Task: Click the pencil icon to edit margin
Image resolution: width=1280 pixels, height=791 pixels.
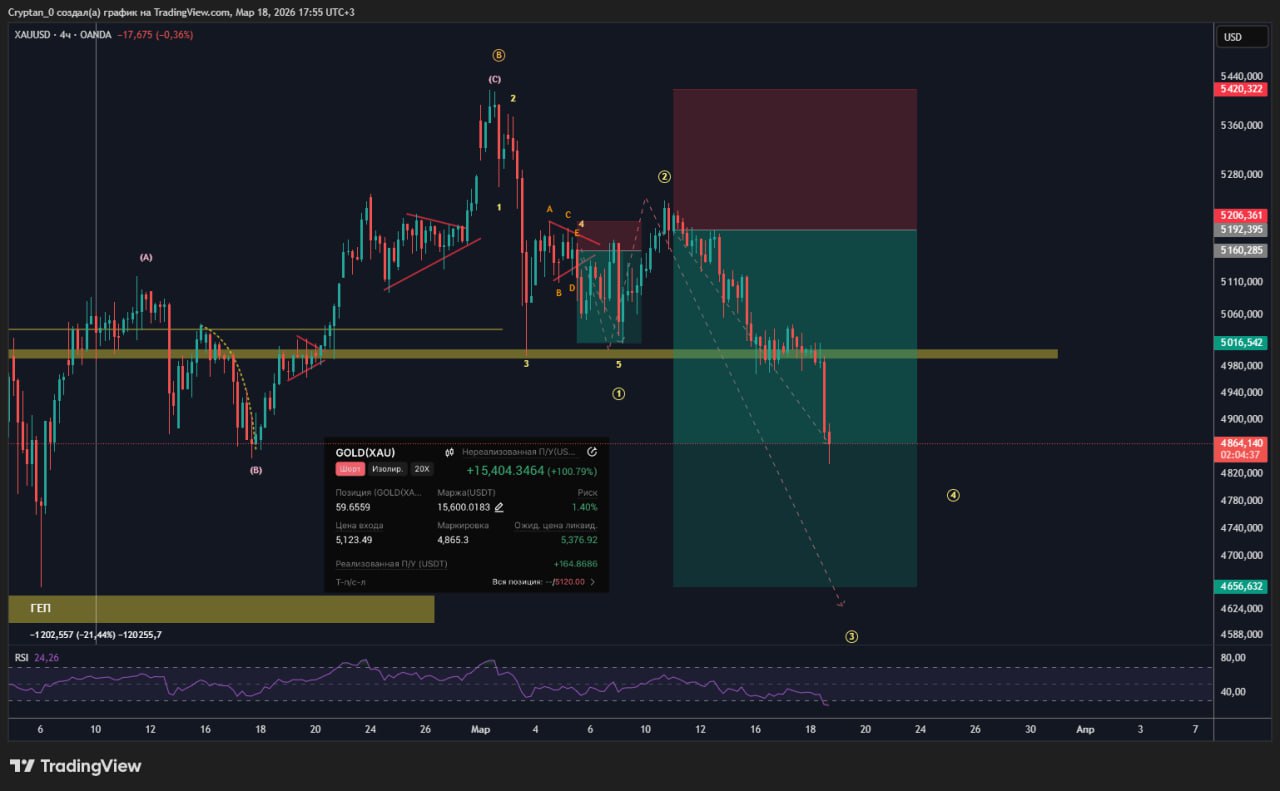Action: [x=499, y=507]
